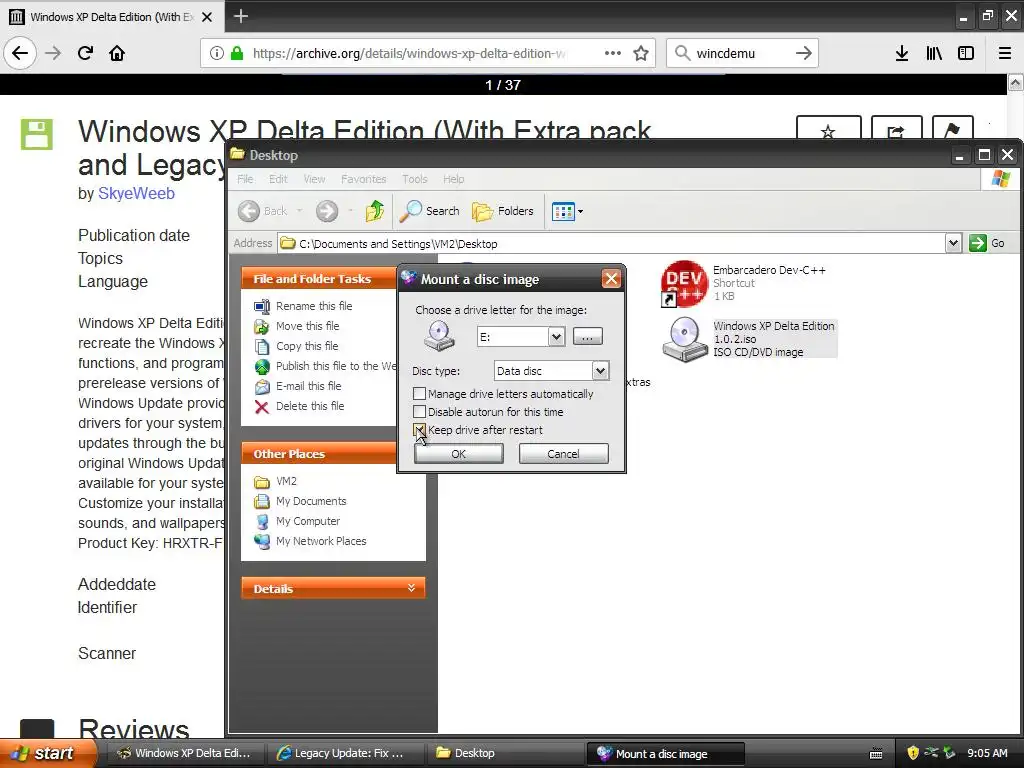Enable Manage drive letters automatically
Image resolution: width=1024 pixels, height=768 pixels.
(419, 394)
